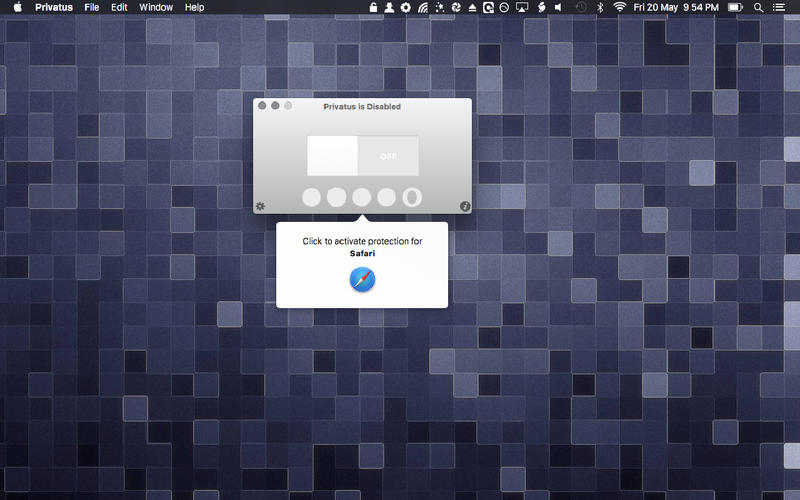
Task: Click the Time Machine clock icon
Action: pos(581,7)
